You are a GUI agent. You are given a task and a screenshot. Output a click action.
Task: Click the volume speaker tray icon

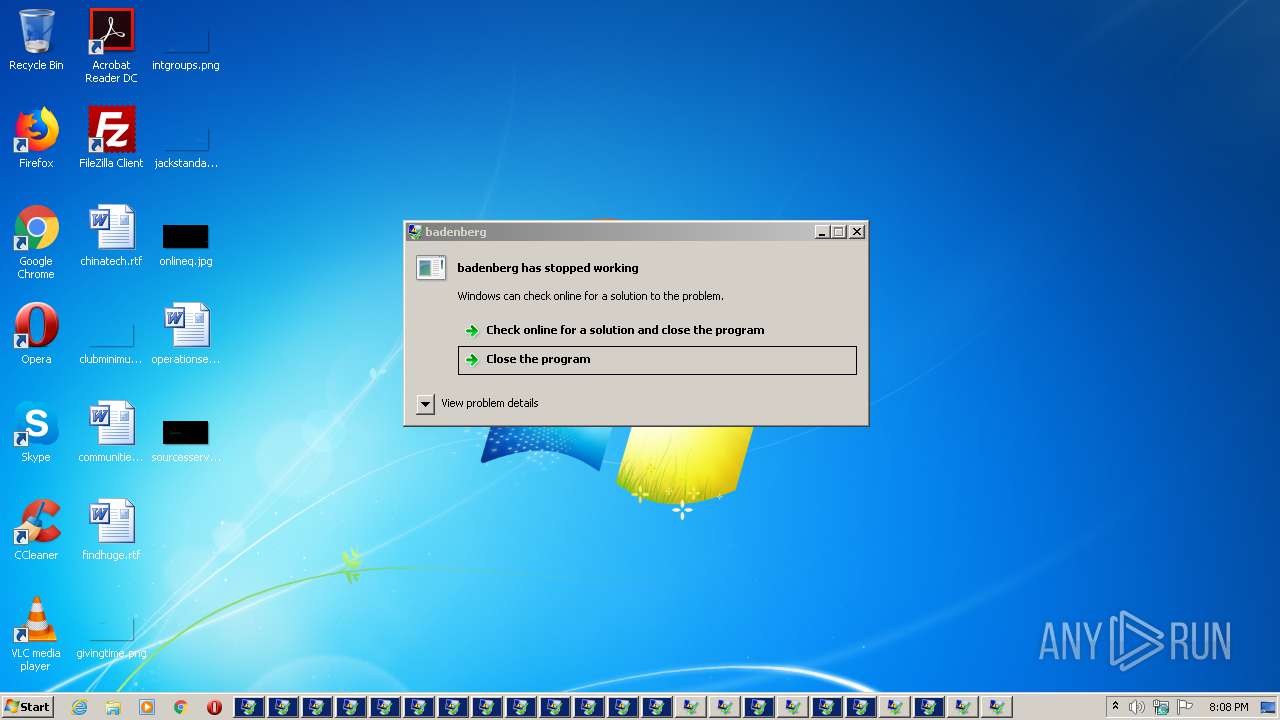(1137, 707)
